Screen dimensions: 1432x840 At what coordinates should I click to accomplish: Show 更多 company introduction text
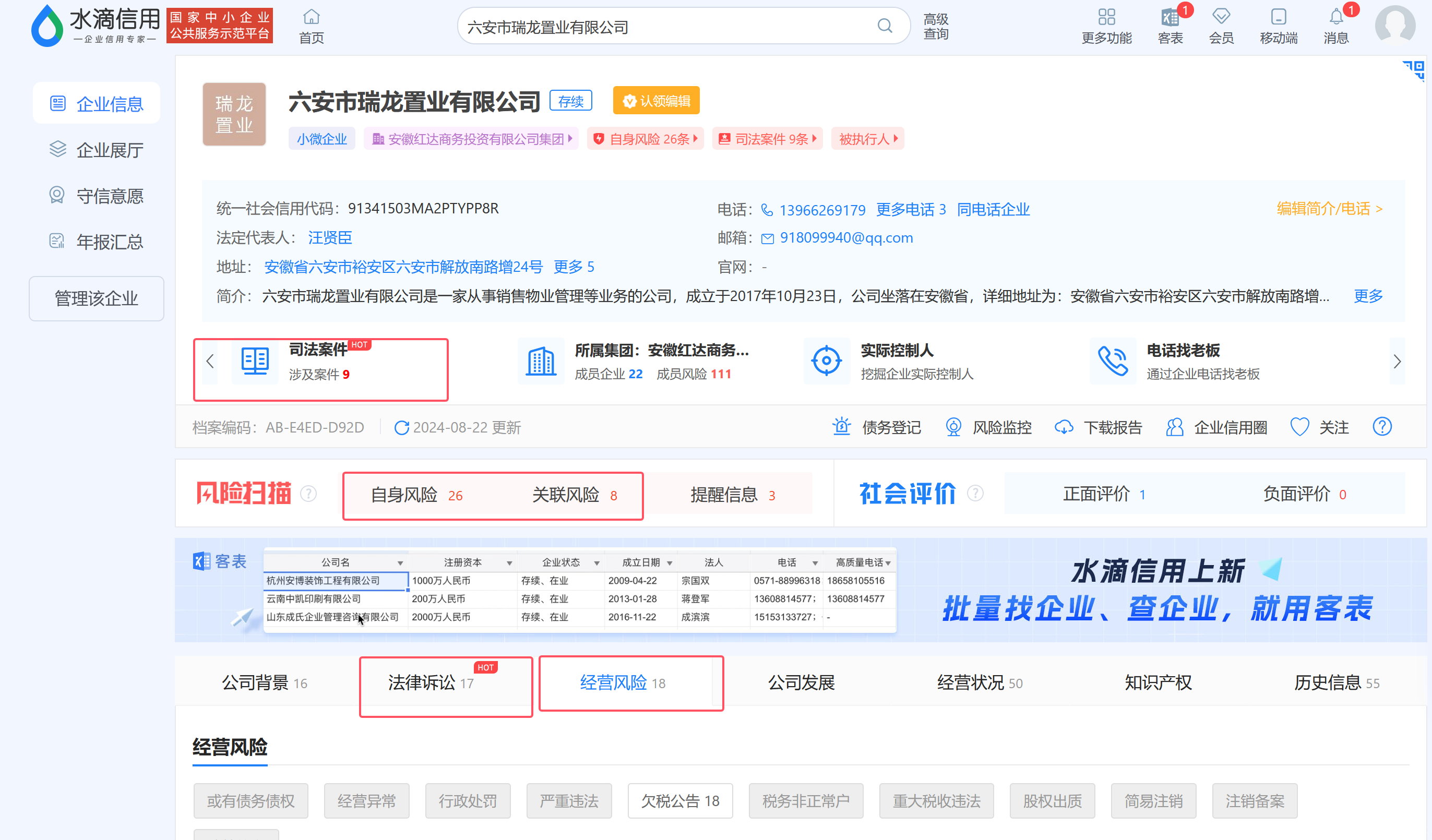[x=1368, y=296]
